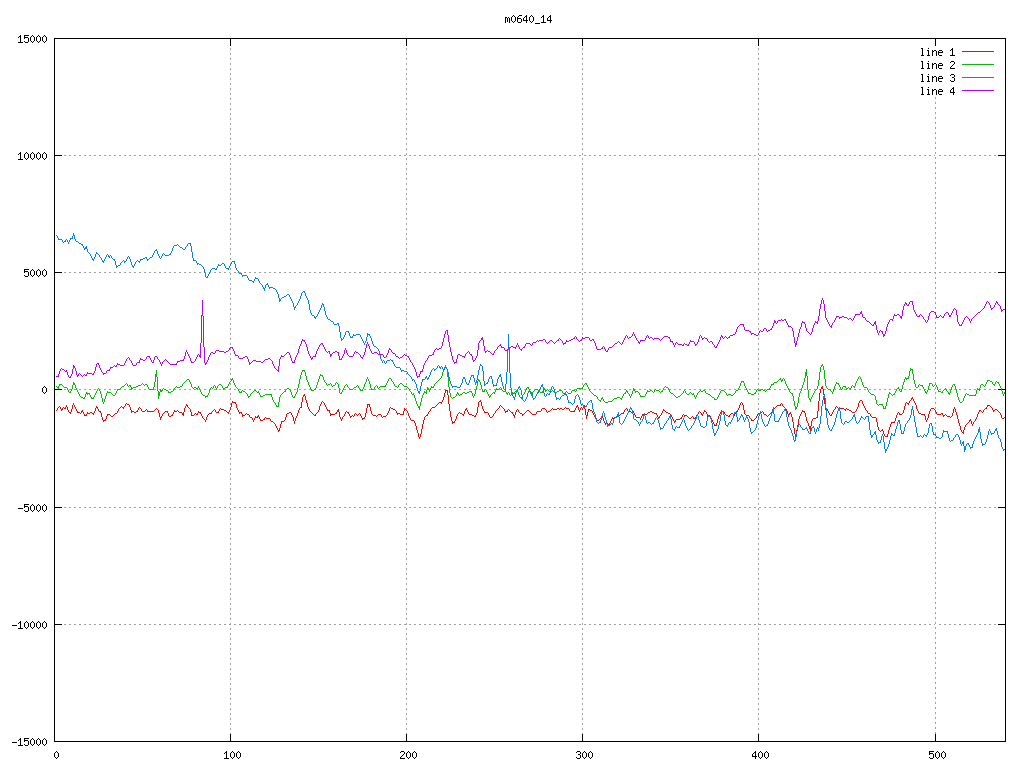1024x768 pixels.
Task: Click the 100 x-axis tick label
Action: coord(231,755)
